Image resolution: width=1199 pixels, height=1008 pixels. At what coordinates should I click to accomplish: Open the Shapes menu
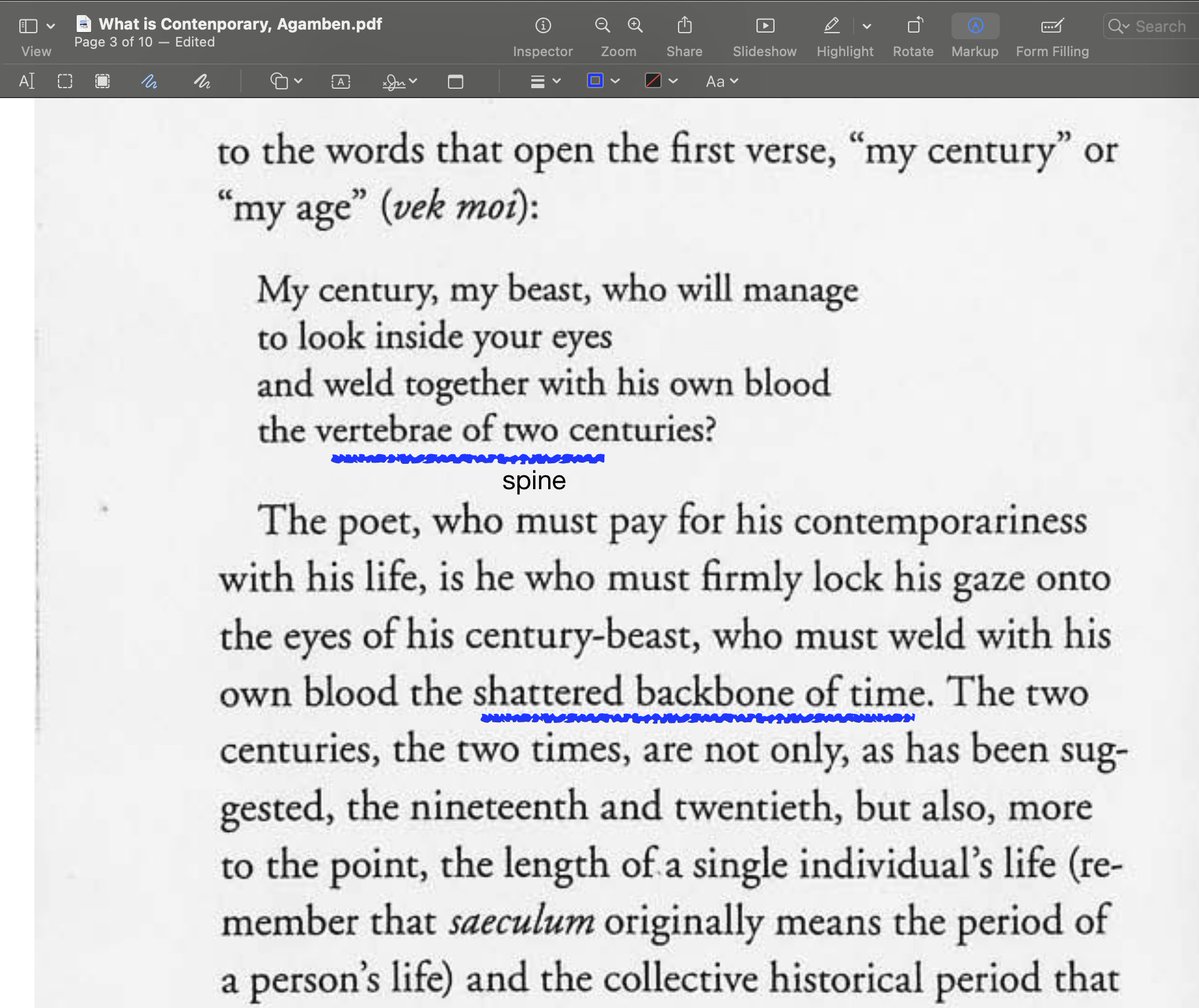click(286, 81)
